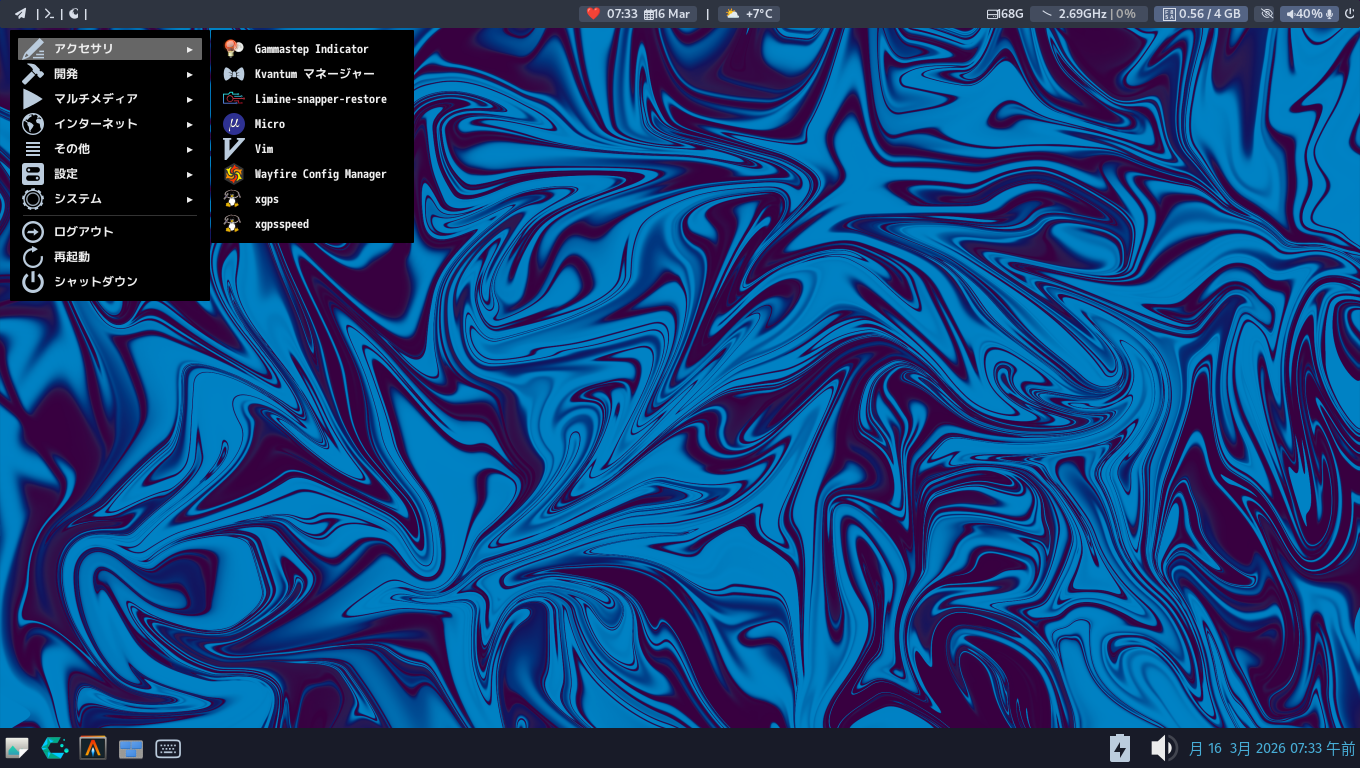This screenshot has height=768, width=1360.
Task: Click the battery charging icon in bottom panel
Action: click(1120, 748)
